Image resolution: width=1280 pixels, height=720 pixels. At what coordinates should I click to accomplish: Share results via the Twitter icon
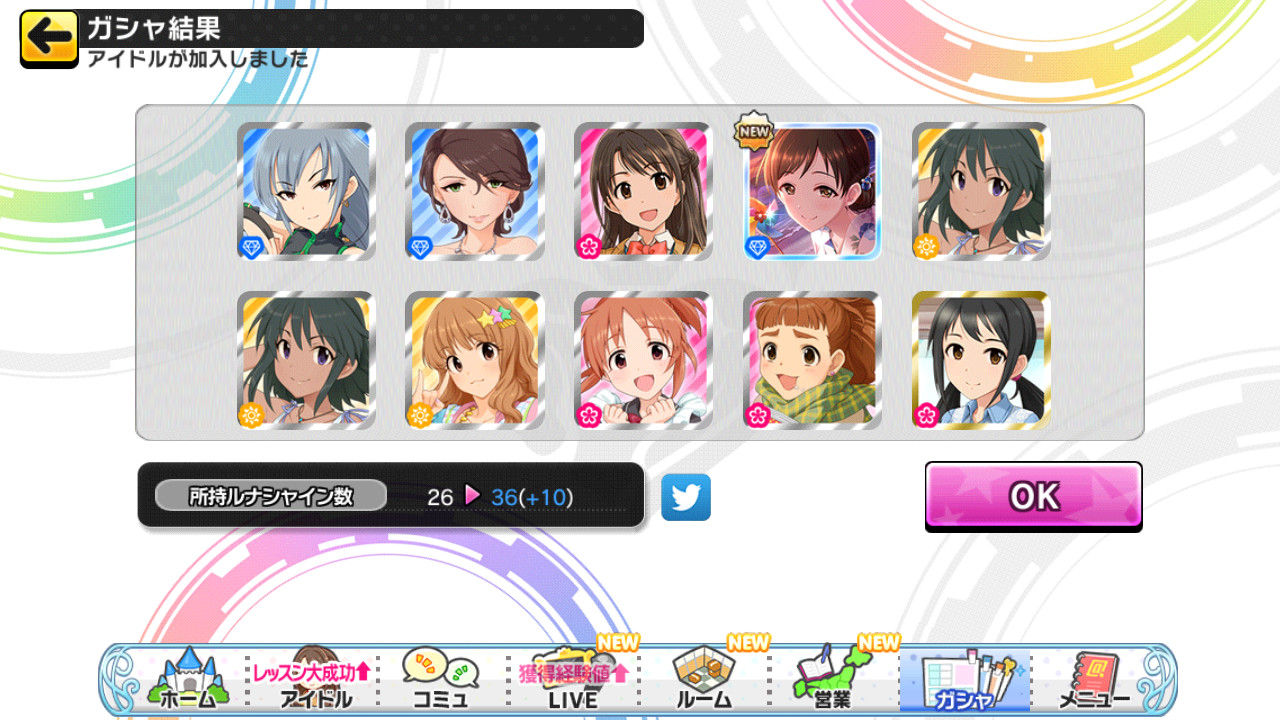point(686,497)
